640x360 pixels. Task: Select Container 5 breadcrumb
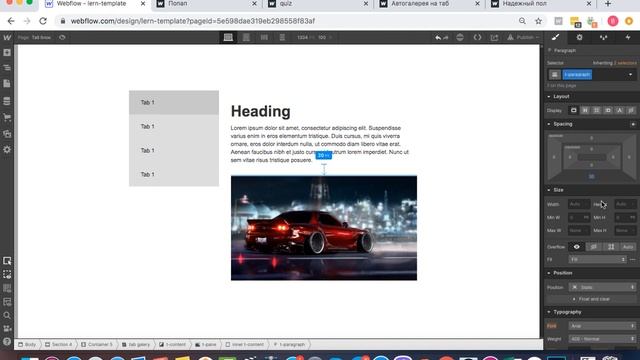tap(96, 344)
